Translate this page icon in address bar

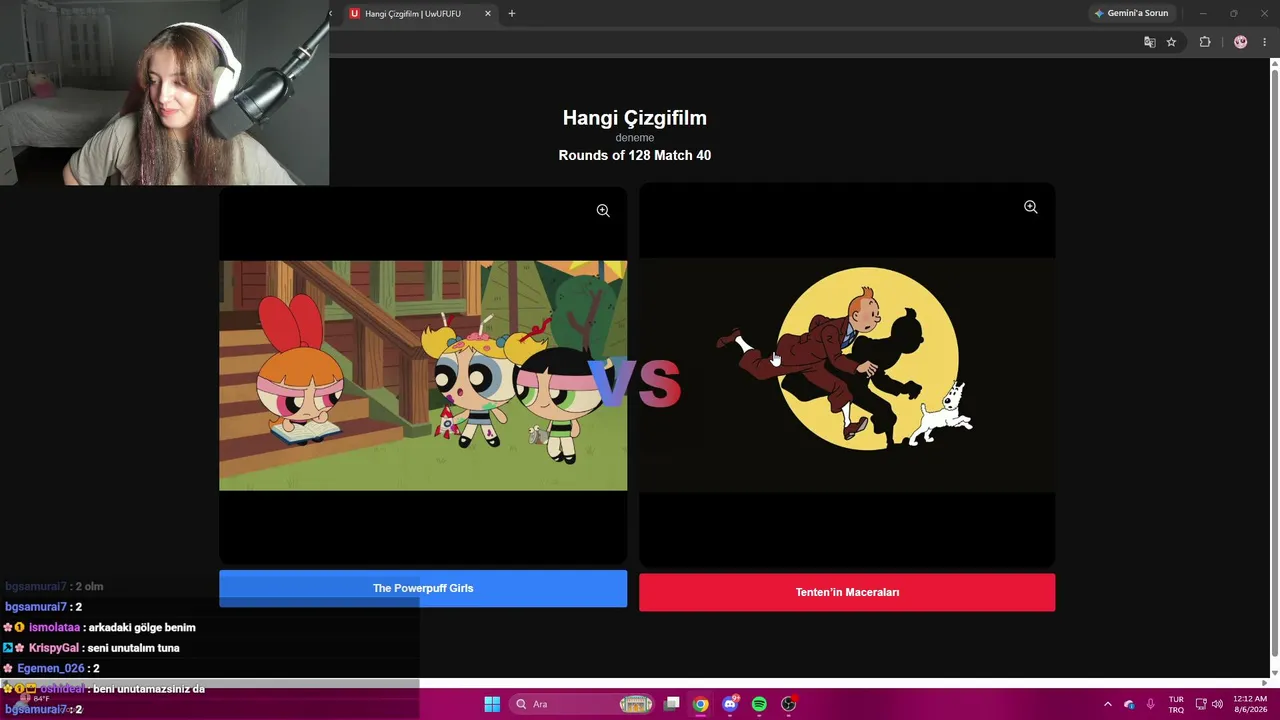pos(1150,42)
